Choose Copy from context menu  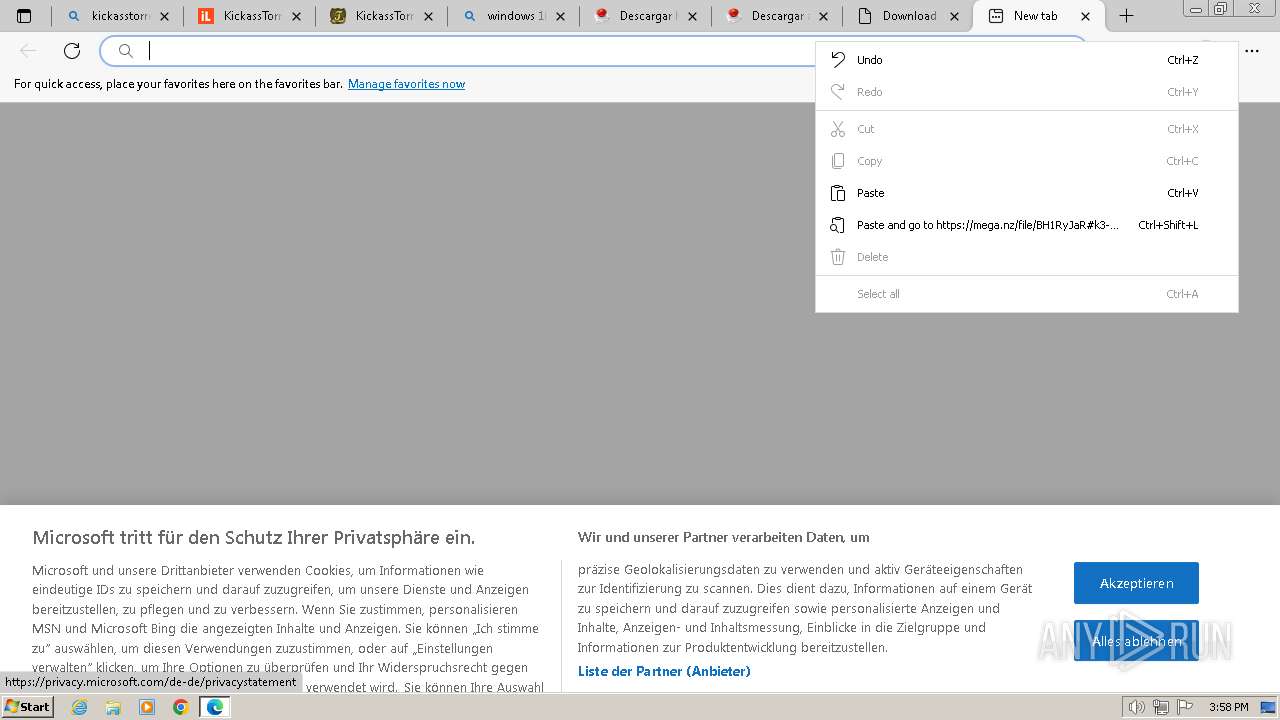[1027, 161]
